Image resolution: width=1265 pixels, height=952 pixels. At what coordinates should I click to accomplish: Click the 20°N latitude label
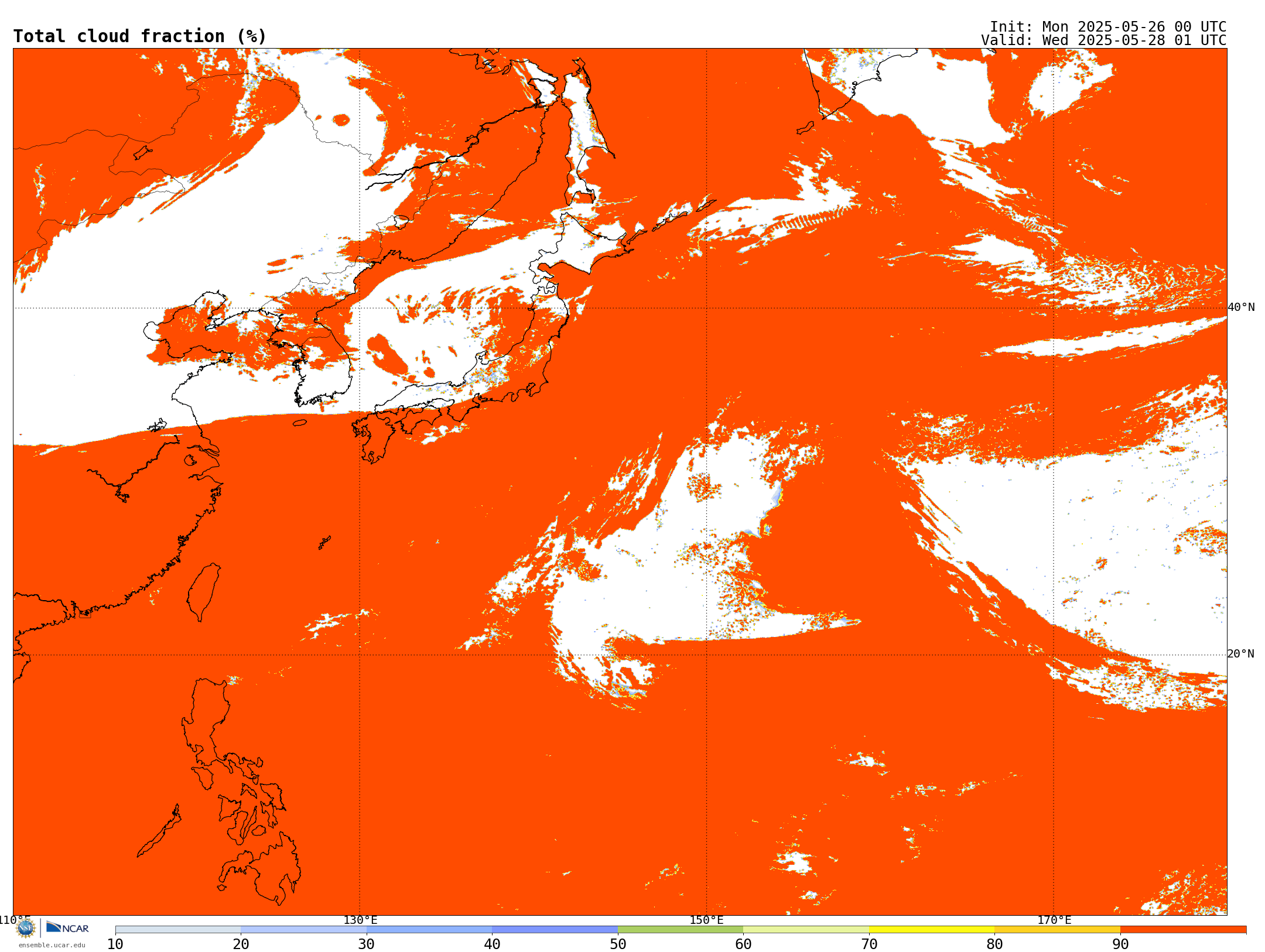(x=1241, y=654)
